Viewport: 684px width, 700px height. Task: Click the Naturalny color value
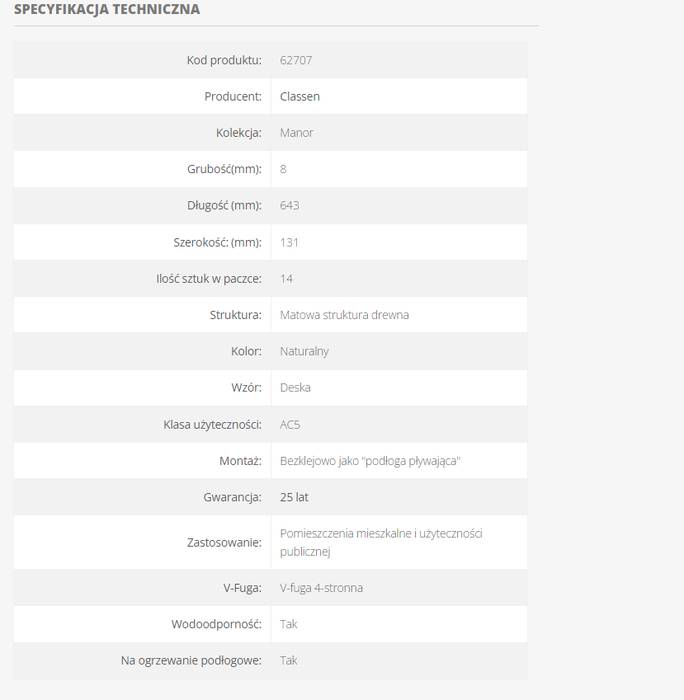(x=304, y=351)
